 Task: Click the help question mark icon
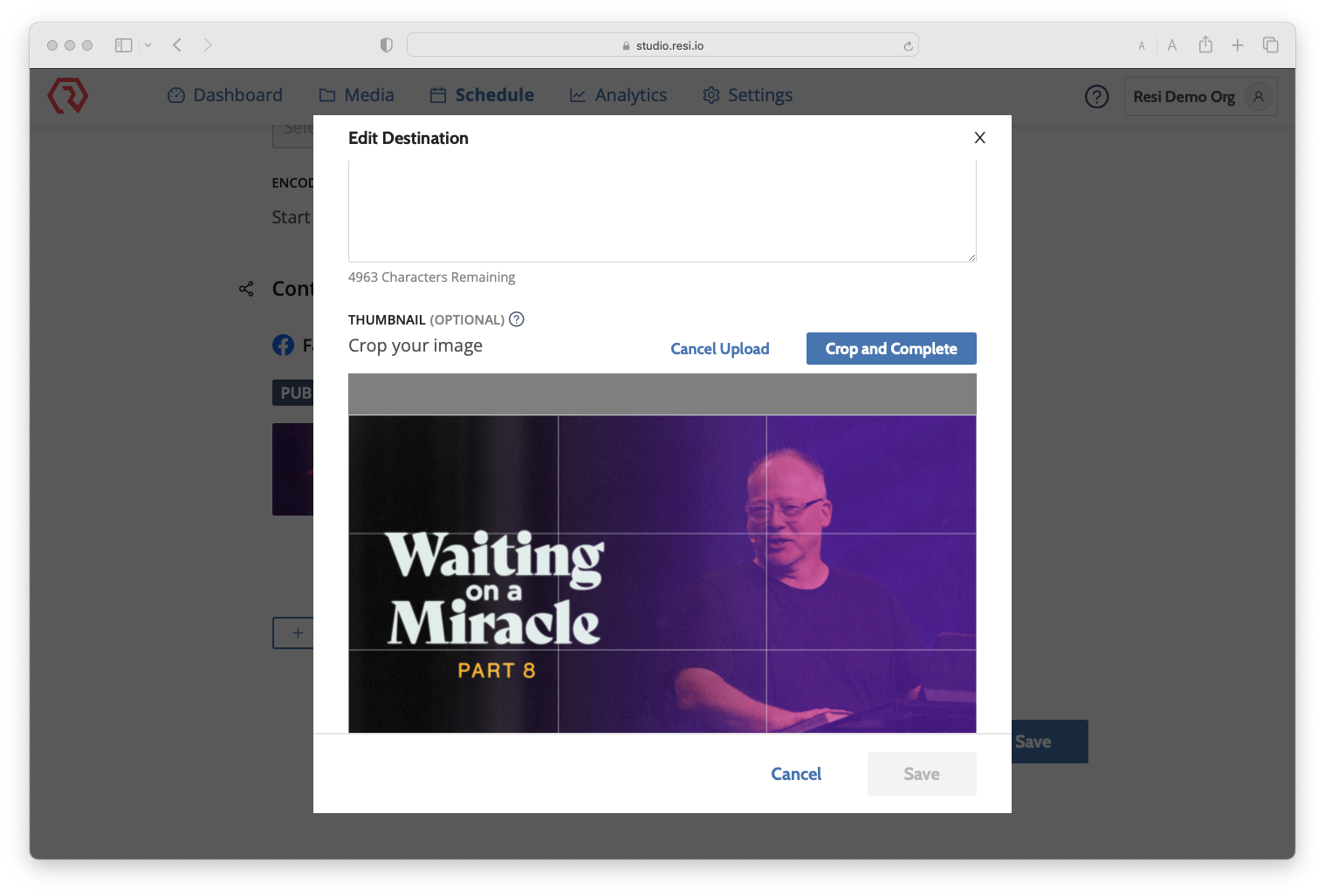click(1096, 96)
